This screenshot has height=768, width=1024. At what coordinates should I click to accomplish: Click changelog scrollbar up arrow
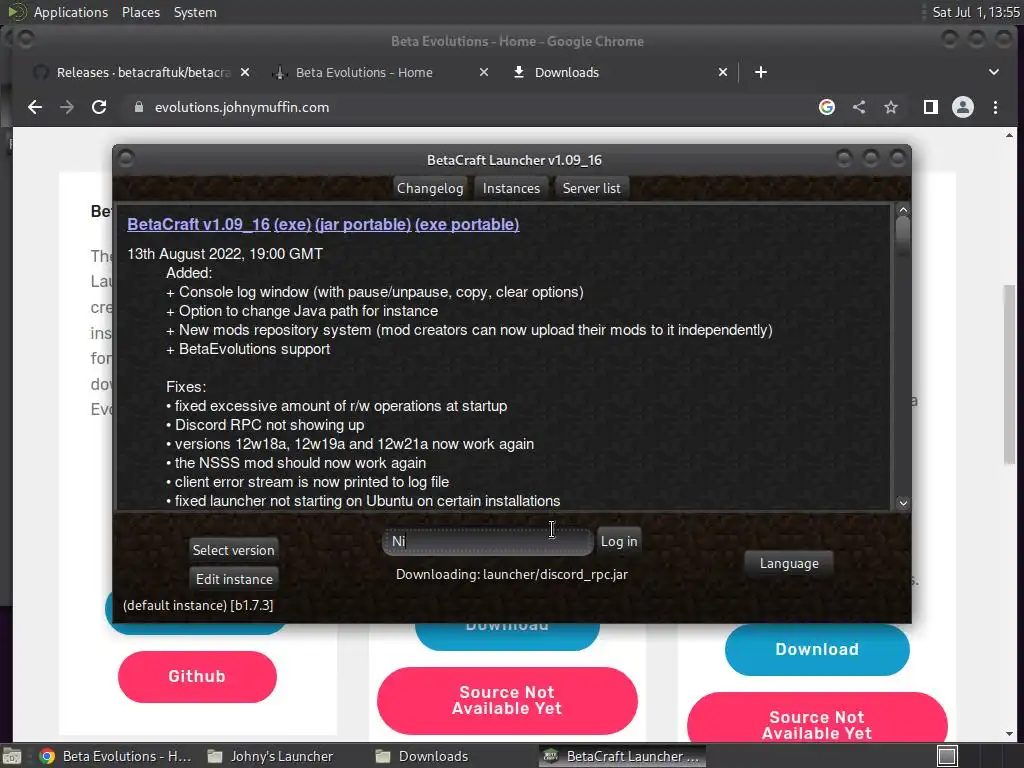(903, 210)
